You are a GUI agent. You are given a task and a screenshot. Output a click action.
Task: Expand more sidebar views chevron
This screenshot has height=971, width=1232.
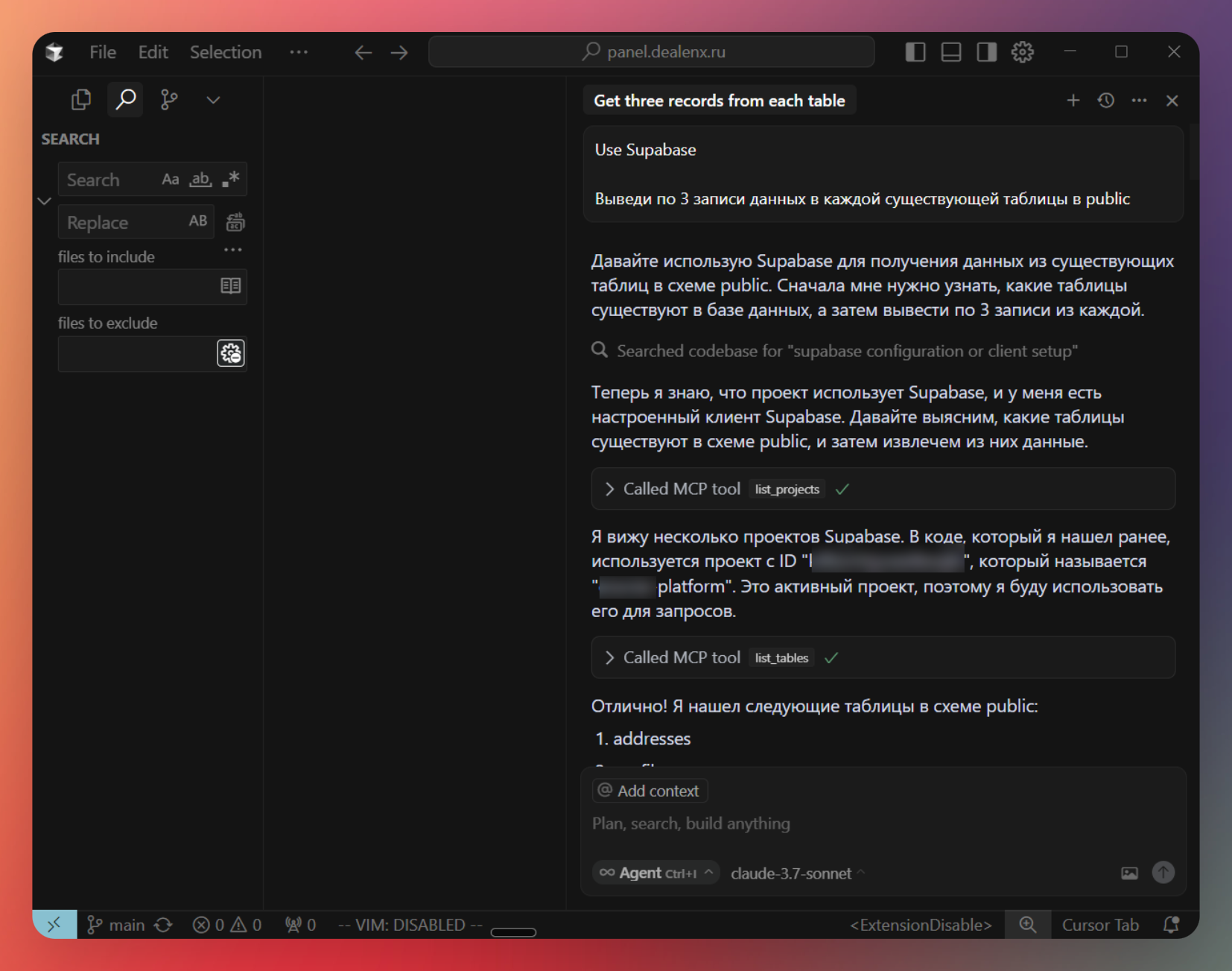coord(213,100)
